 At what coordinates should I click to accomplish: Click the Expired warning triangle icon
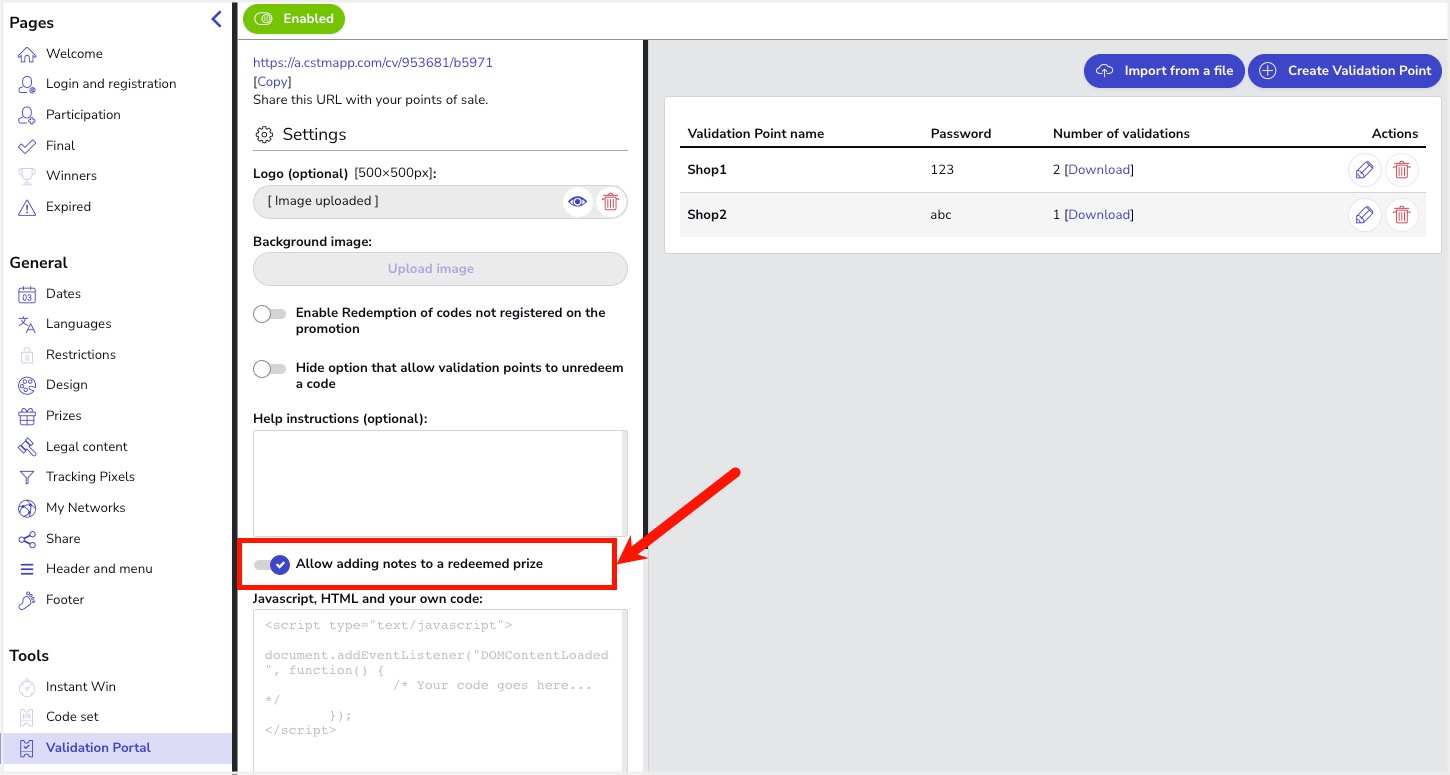point(27,207)
